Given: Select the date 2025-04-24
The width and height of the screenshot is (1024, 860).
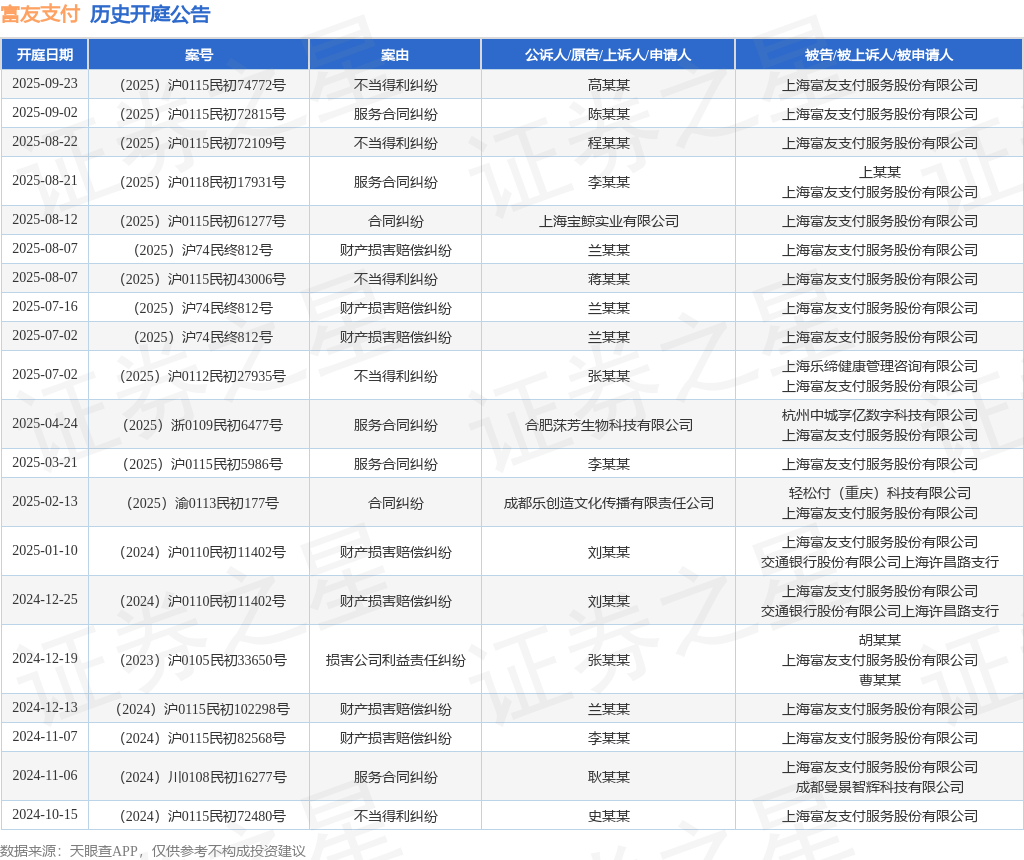Looking at the screenshot, I should 44,423.
